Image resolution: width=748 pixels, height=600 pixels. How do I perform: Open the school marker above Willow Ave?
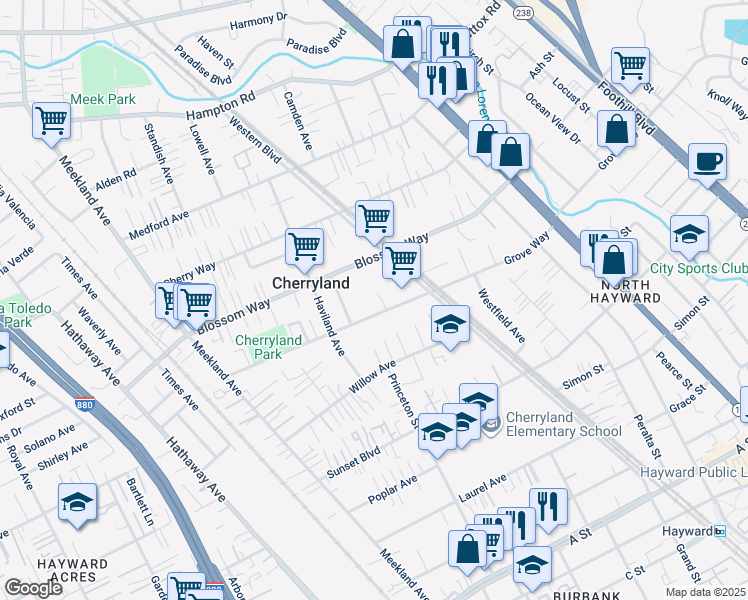coord(450,325)
